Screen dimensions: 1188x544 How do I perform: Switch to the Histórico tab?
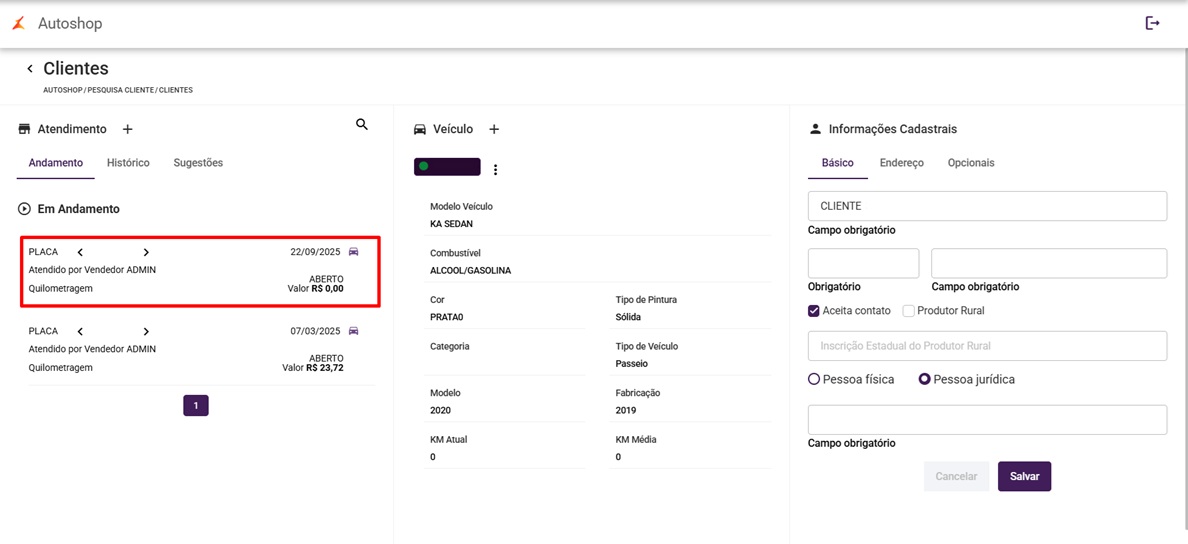coord(128,163)
